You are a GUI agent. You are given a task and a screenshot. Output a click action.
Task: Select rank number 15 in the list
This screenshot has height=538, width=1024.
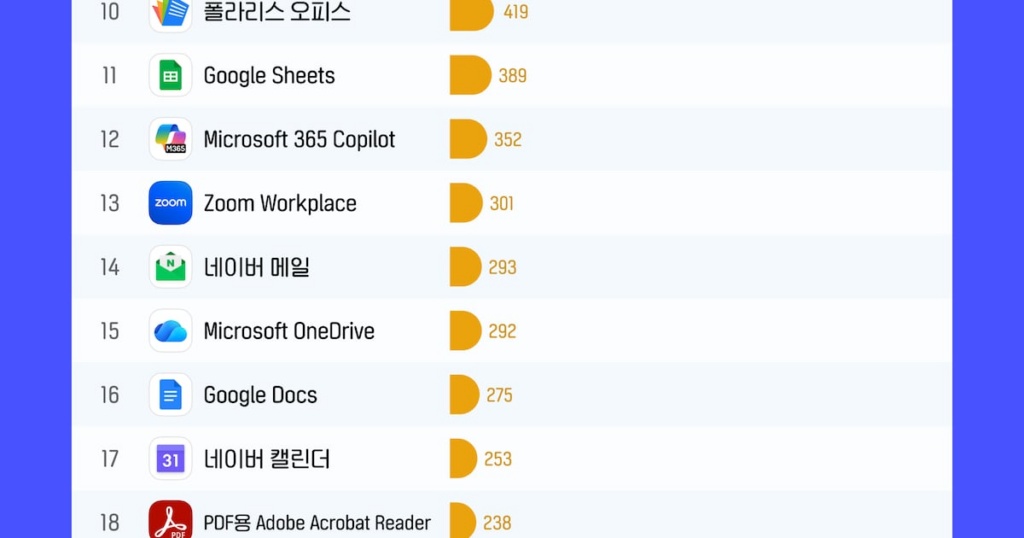coord(109,332)
